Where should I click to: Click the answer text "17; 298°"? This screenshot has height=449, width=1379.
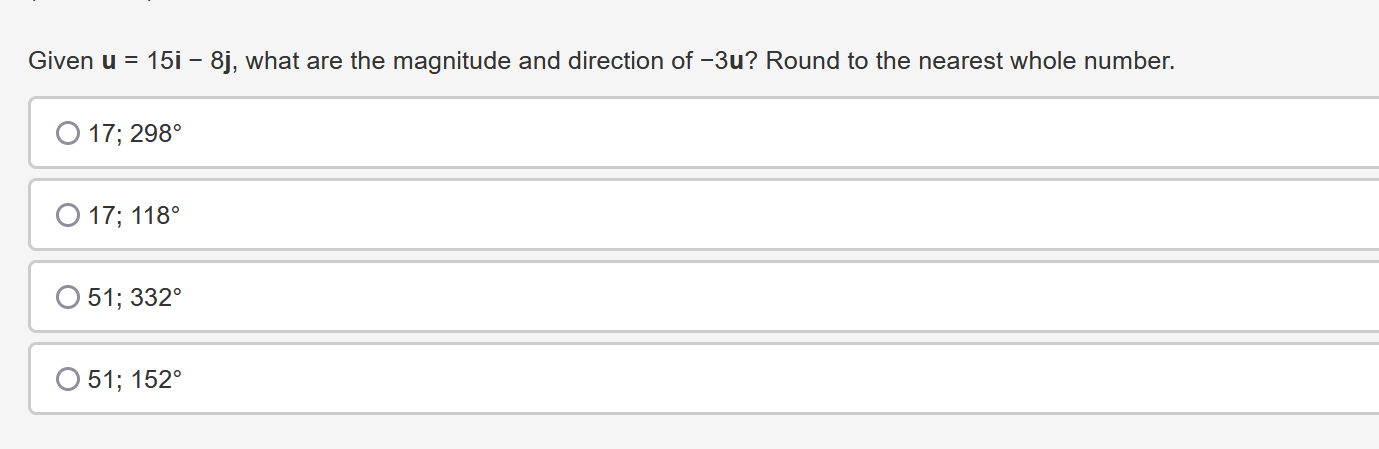tap(135, 133)
